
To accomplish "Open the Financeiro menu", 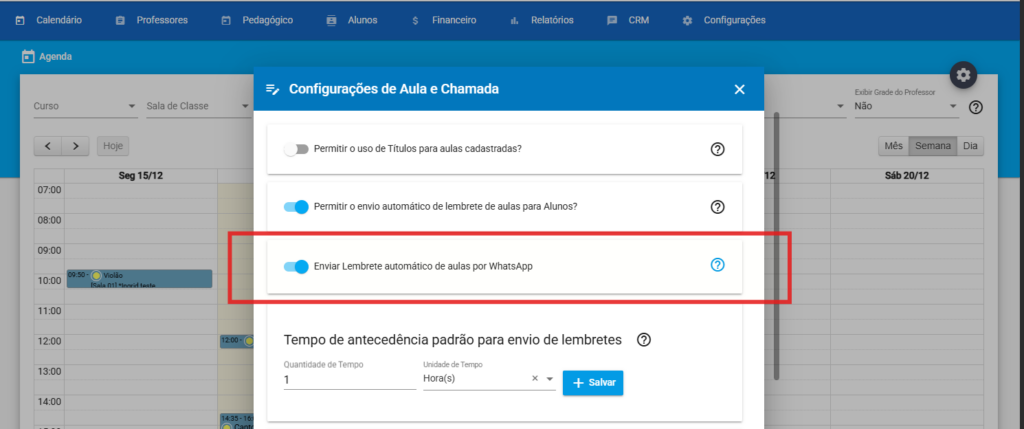I will point(444,20).
